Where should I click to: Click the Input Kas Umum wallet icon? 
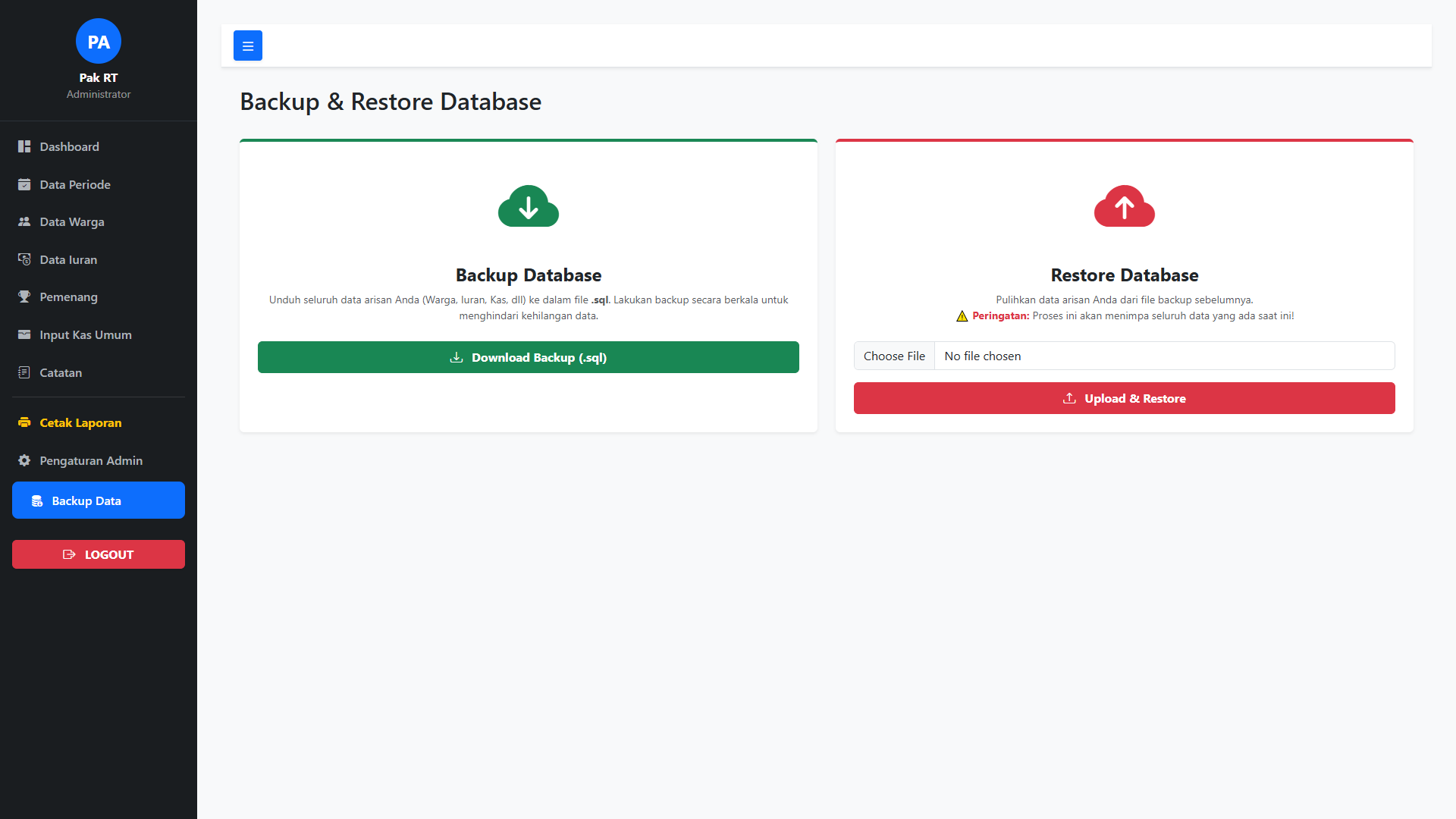click(24, 334)
